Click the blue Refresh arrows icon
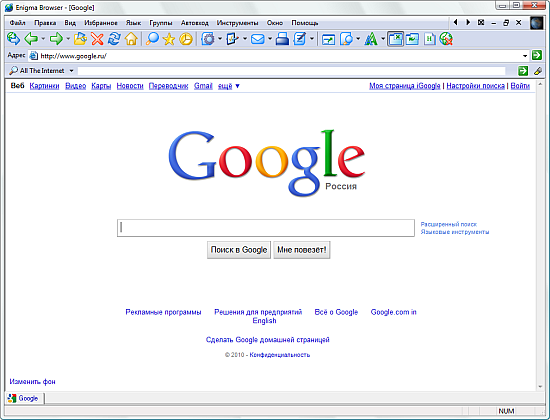 (114, 39)
